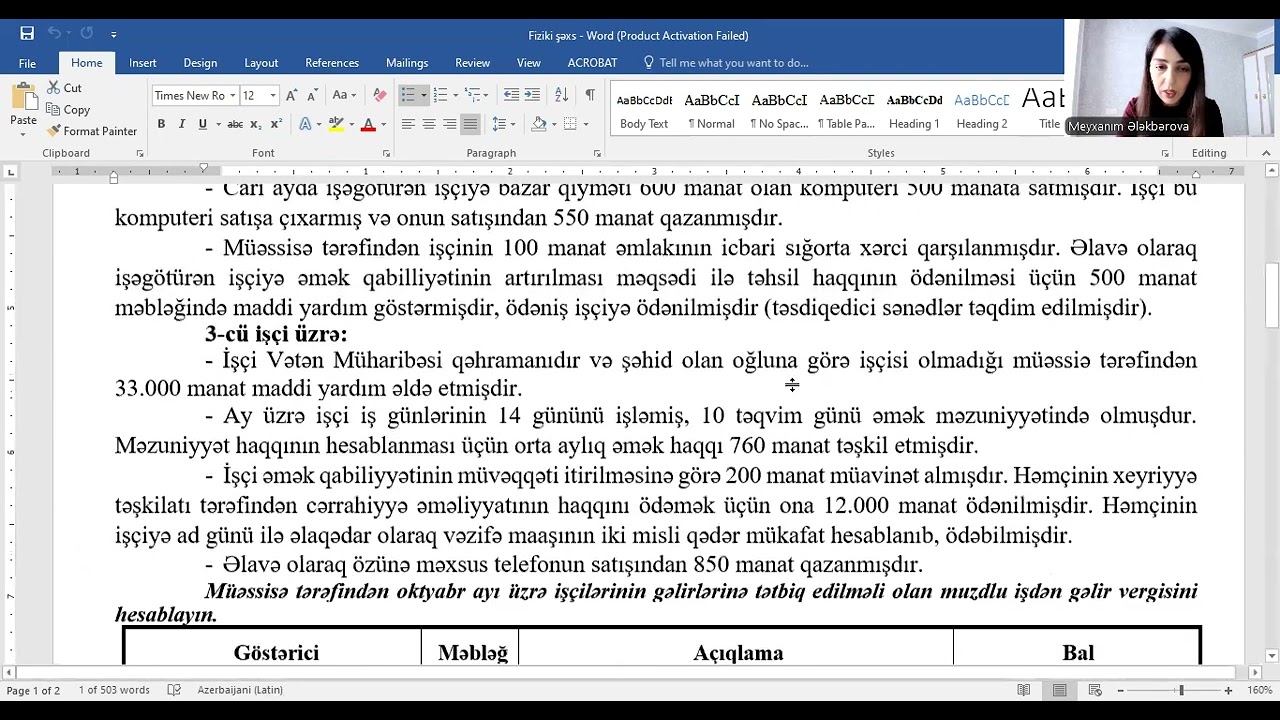Open the Font dialog launcher
The image size is (1280, 720).
coord(386,153)
